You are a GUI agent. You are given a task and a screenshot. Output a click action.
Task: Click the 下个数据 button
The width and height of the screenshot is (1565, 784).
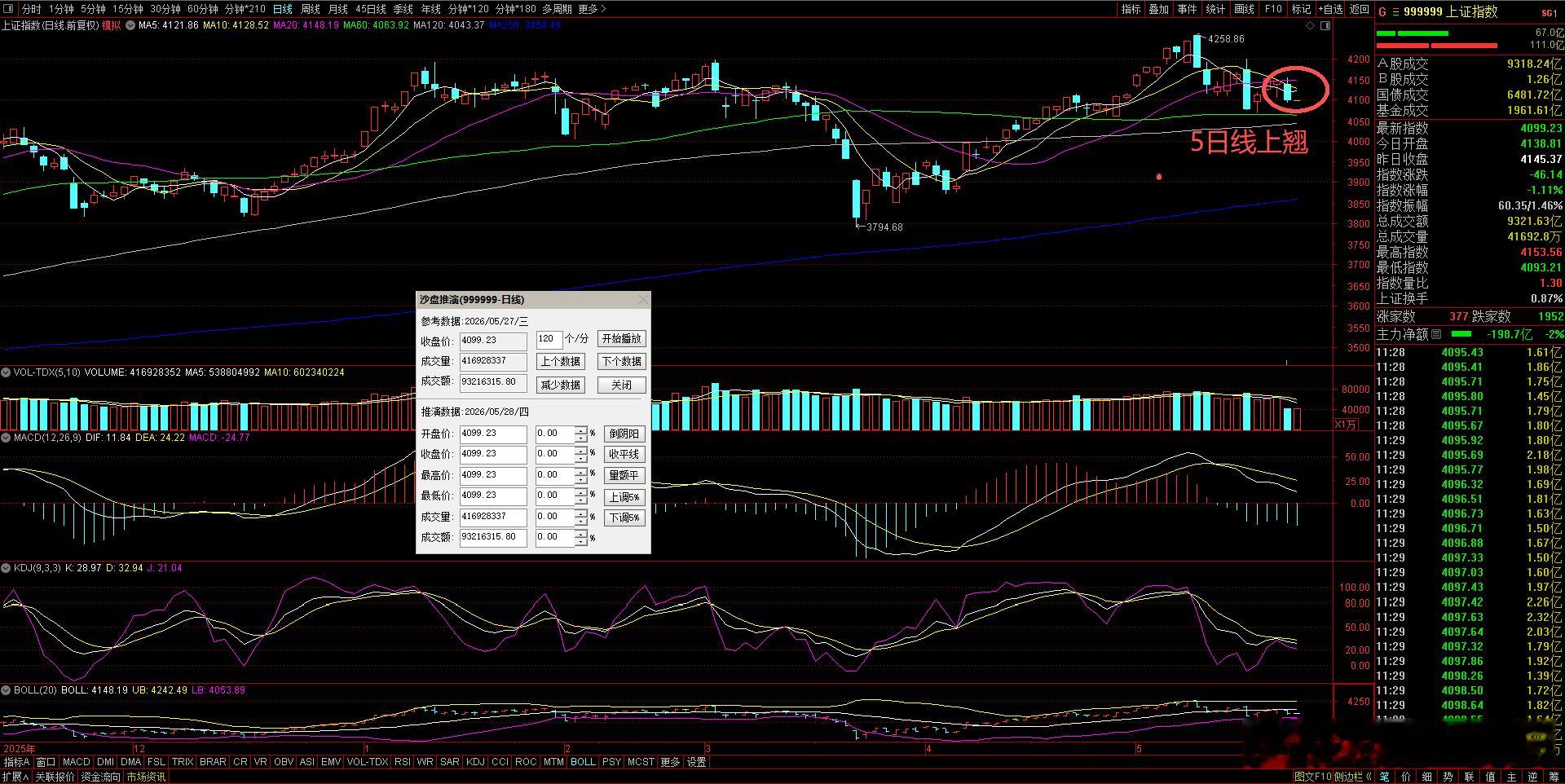coord(622,361)
